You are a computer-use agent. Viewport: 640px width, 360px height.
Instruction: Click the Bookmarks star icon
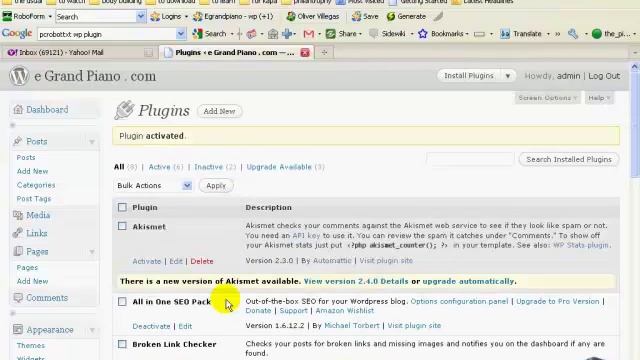click(x=422, y=34)
